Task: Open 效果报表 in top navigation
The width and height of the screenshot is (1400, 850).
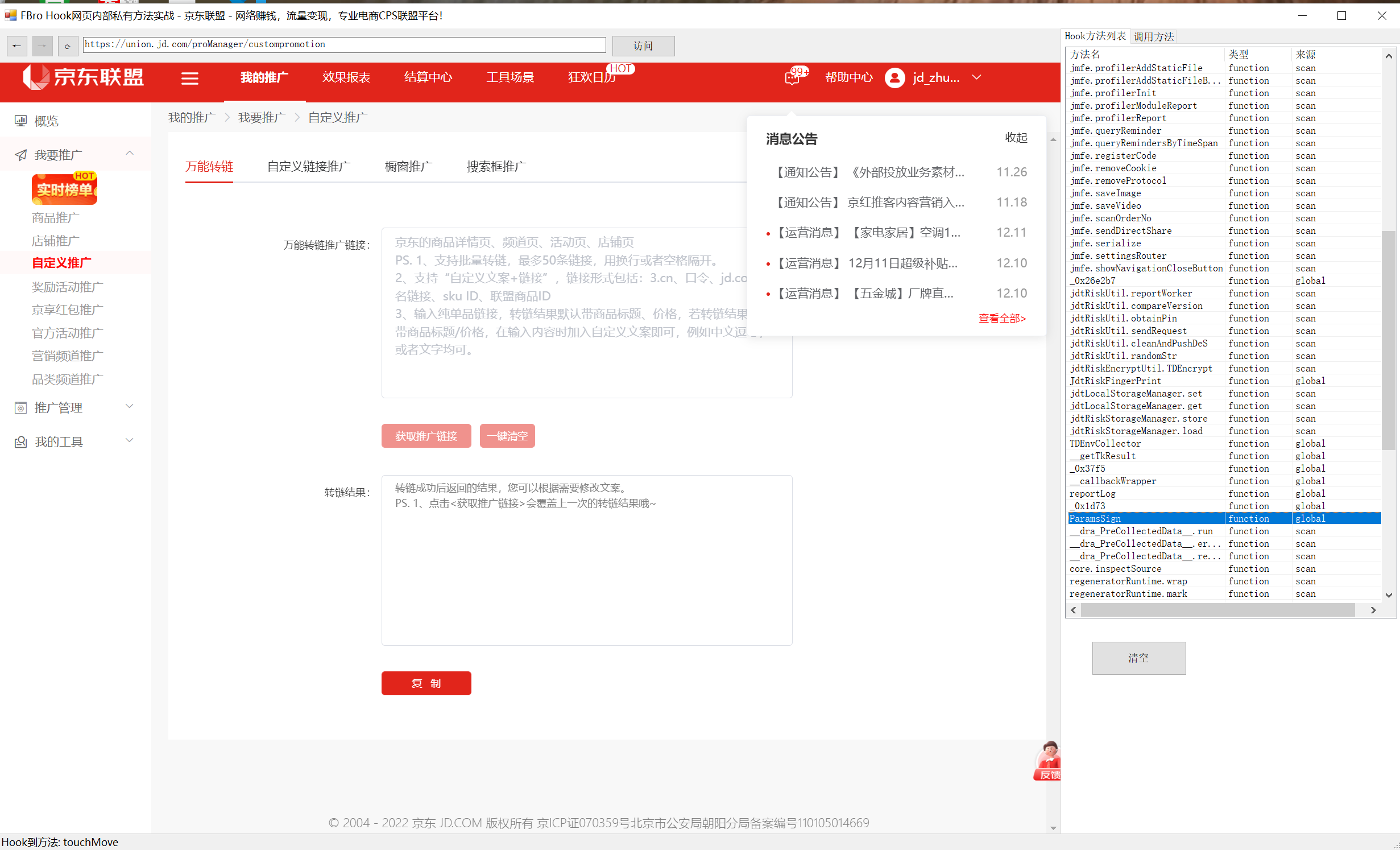Action: pos(346,77)
